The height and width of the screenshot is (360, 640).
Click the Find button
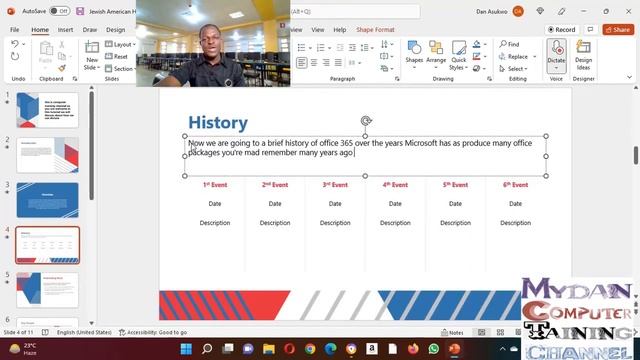[x=509, y=44]
